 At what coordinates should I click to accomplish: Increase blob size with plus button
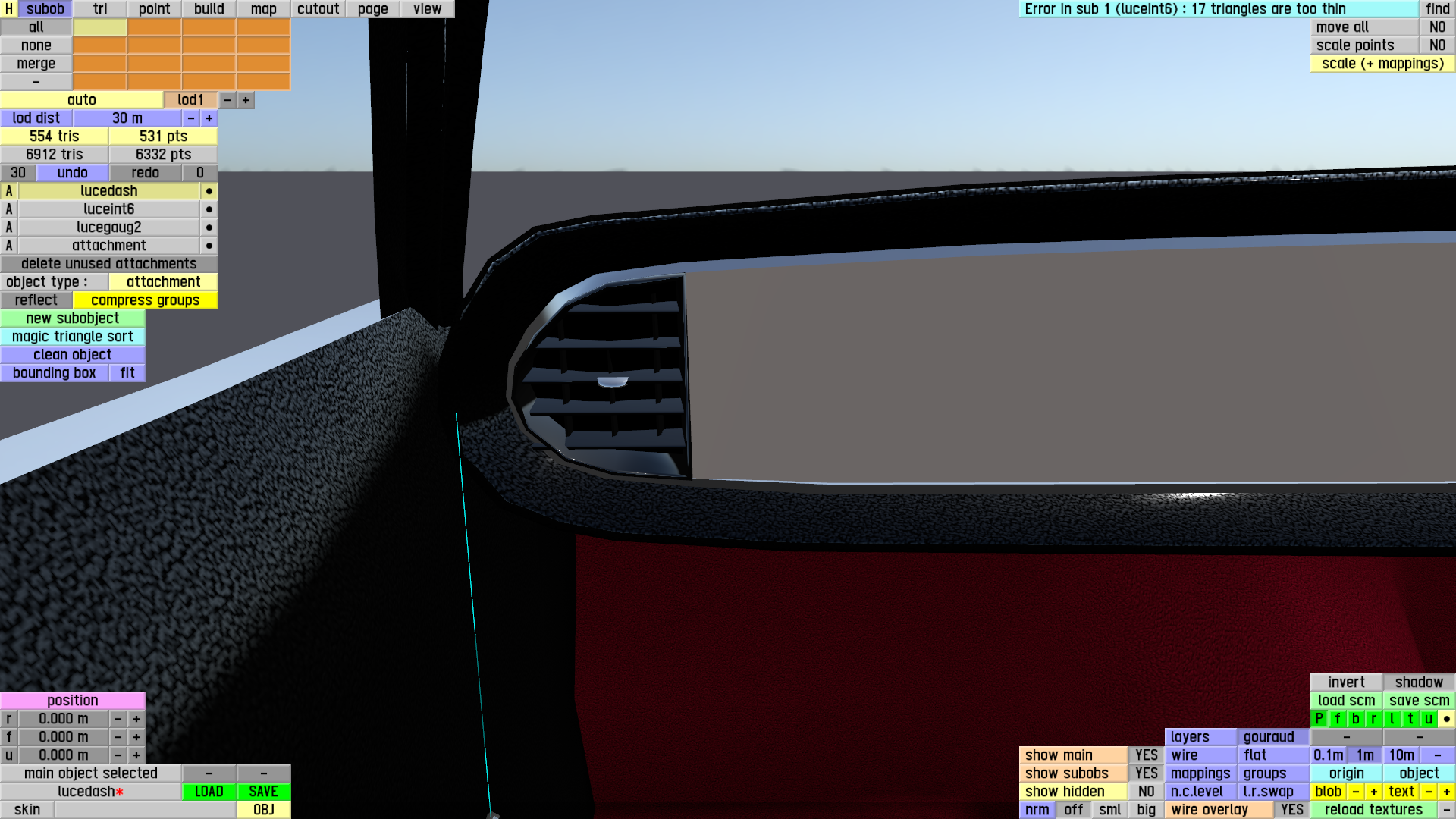(1373, 792)
